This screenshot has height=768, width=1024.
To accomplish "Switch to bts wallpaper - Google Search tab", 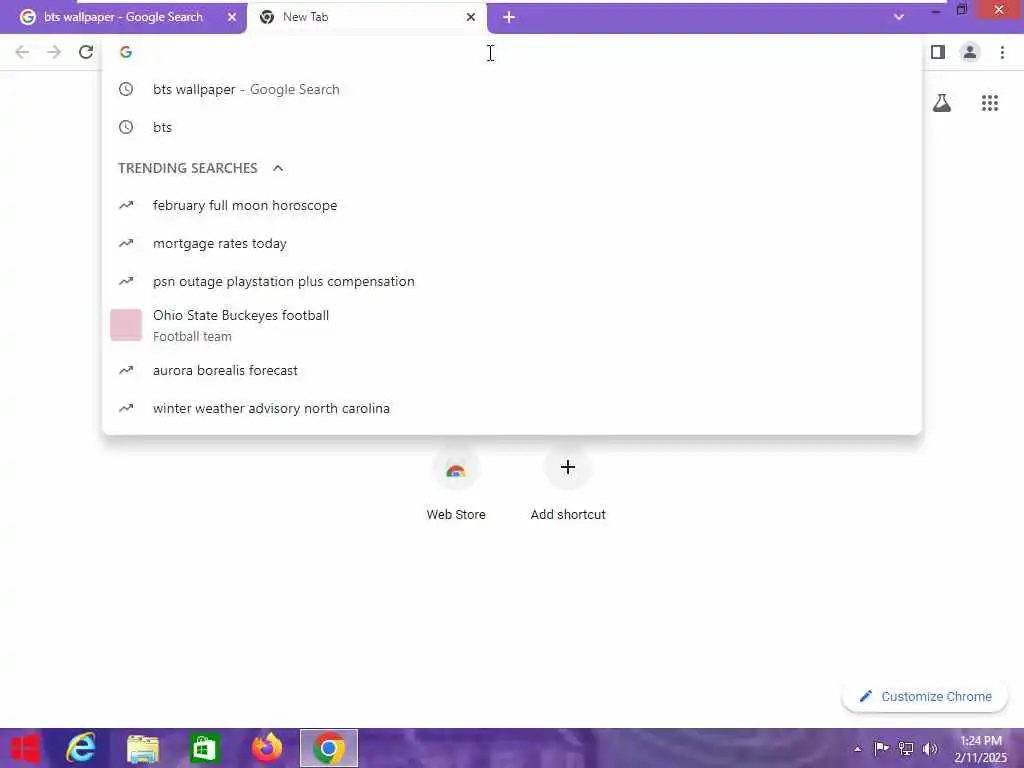I will coord(123,17).
